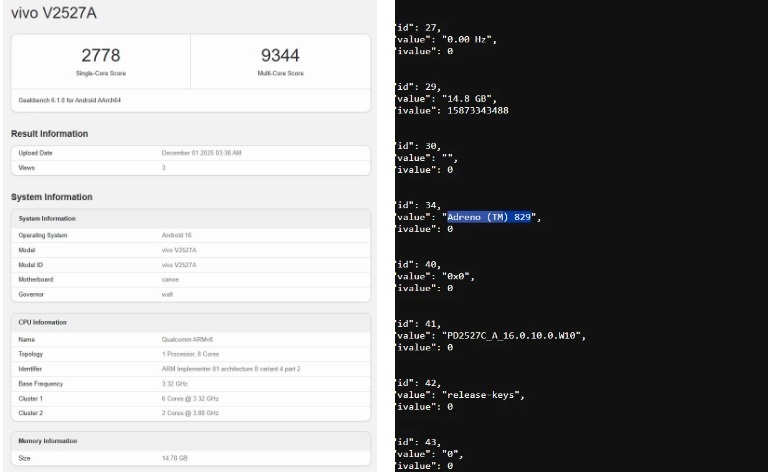Click the highlighted Adreno (TM) 829 text
The image size is (768, 473).
coord(489,217)
